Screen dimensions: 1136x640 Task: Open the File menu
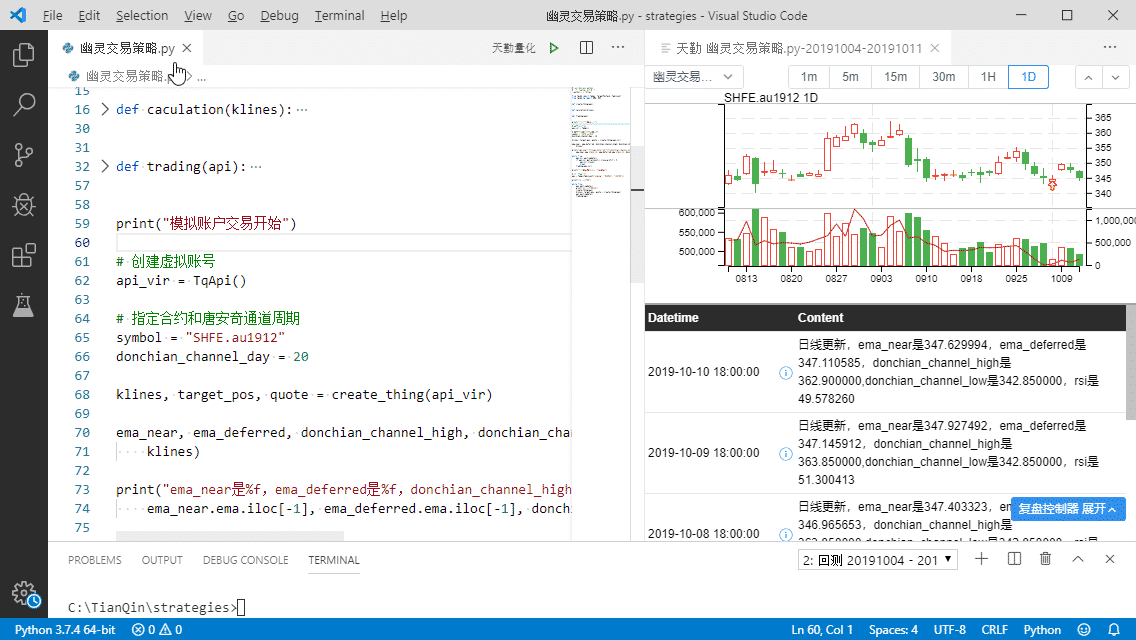pyautogui.click(x=52, y=15)
